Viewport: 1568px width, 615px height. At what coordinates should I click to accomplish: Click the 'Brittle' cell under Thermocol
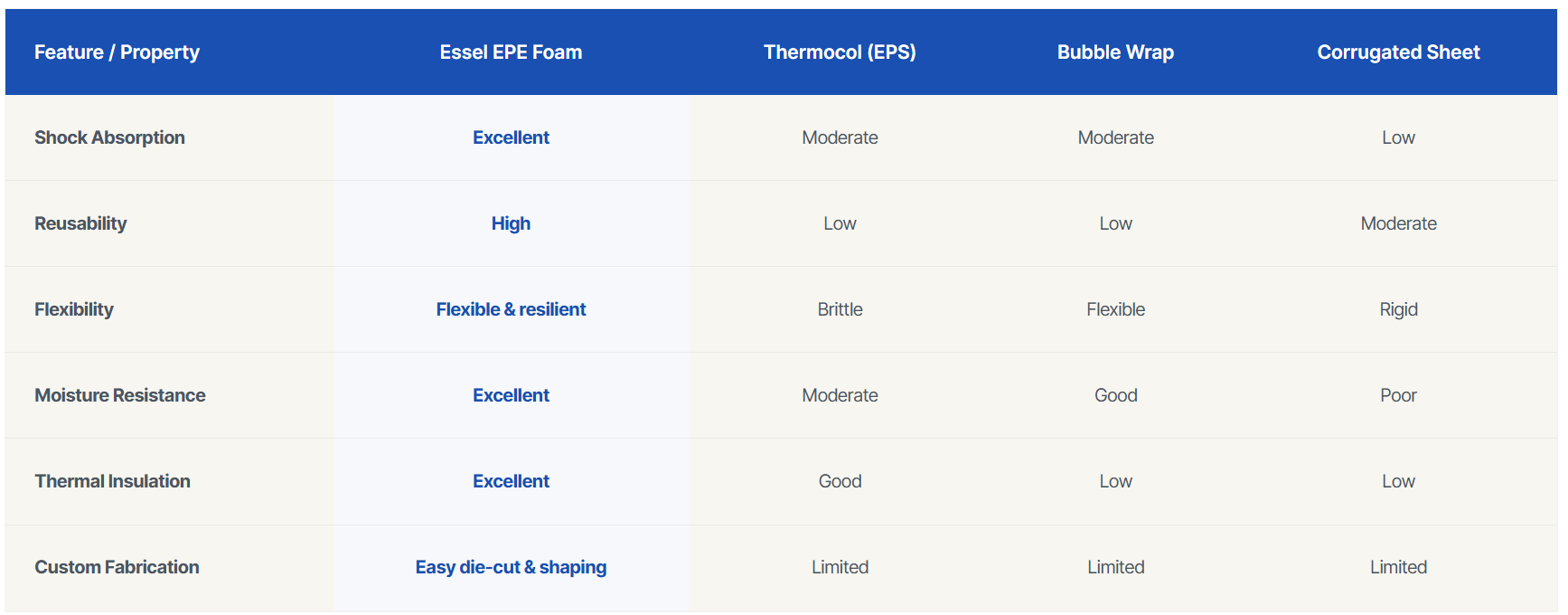pos(840,309)
